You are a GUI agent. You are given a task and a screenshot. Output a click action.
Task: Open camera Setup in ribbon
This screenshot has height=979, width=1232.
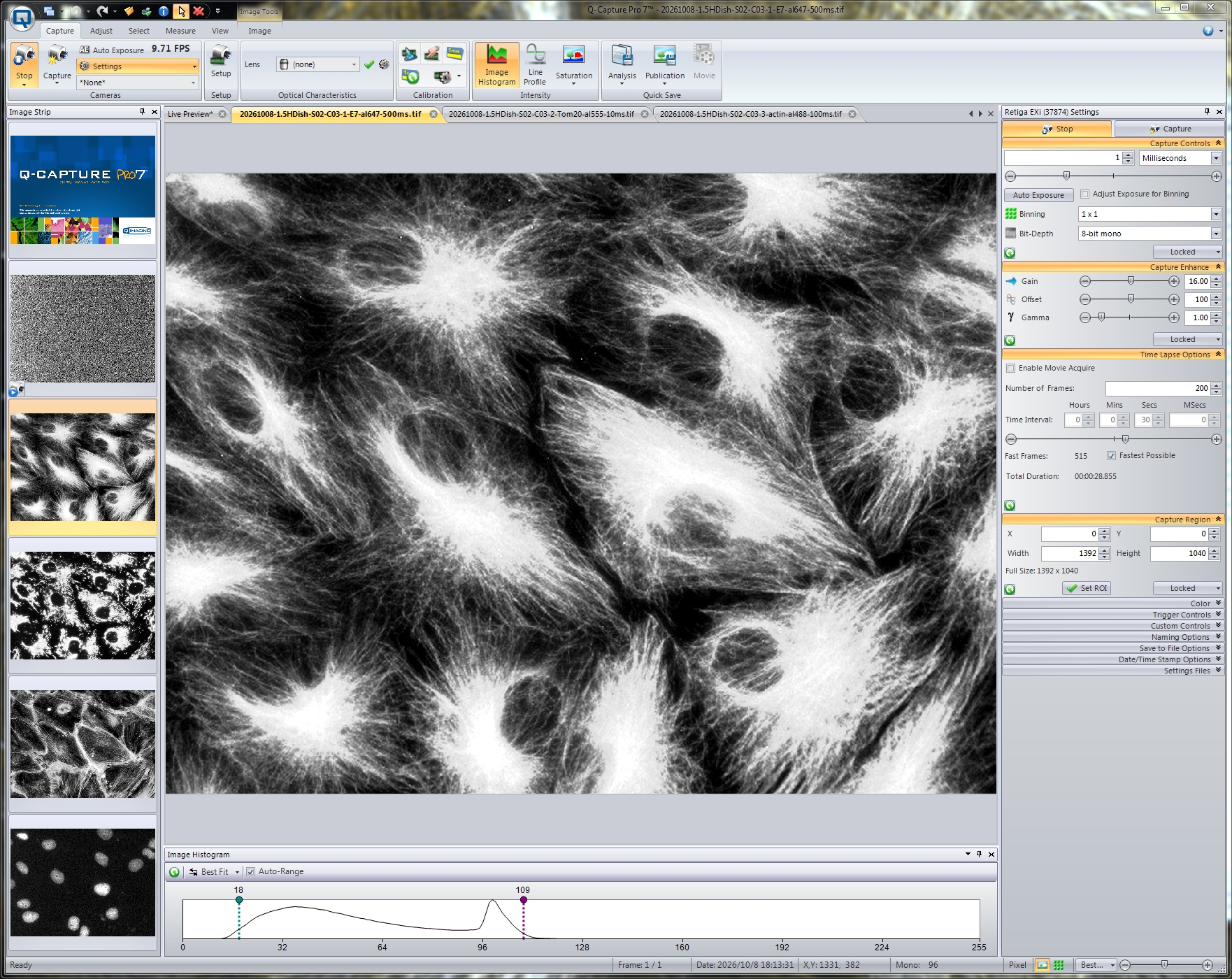[x=221, y=62]
